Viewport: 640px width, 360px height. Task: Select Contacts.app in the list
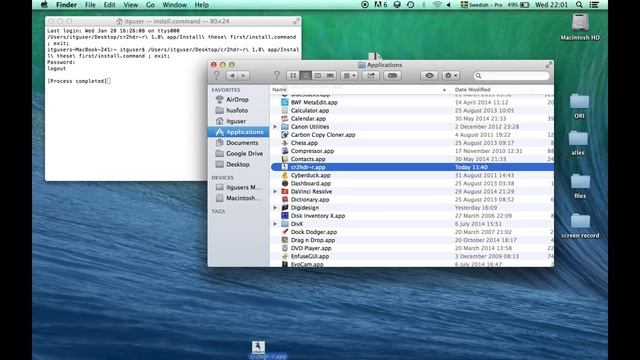pyautogui.click(x=412, y=159)
